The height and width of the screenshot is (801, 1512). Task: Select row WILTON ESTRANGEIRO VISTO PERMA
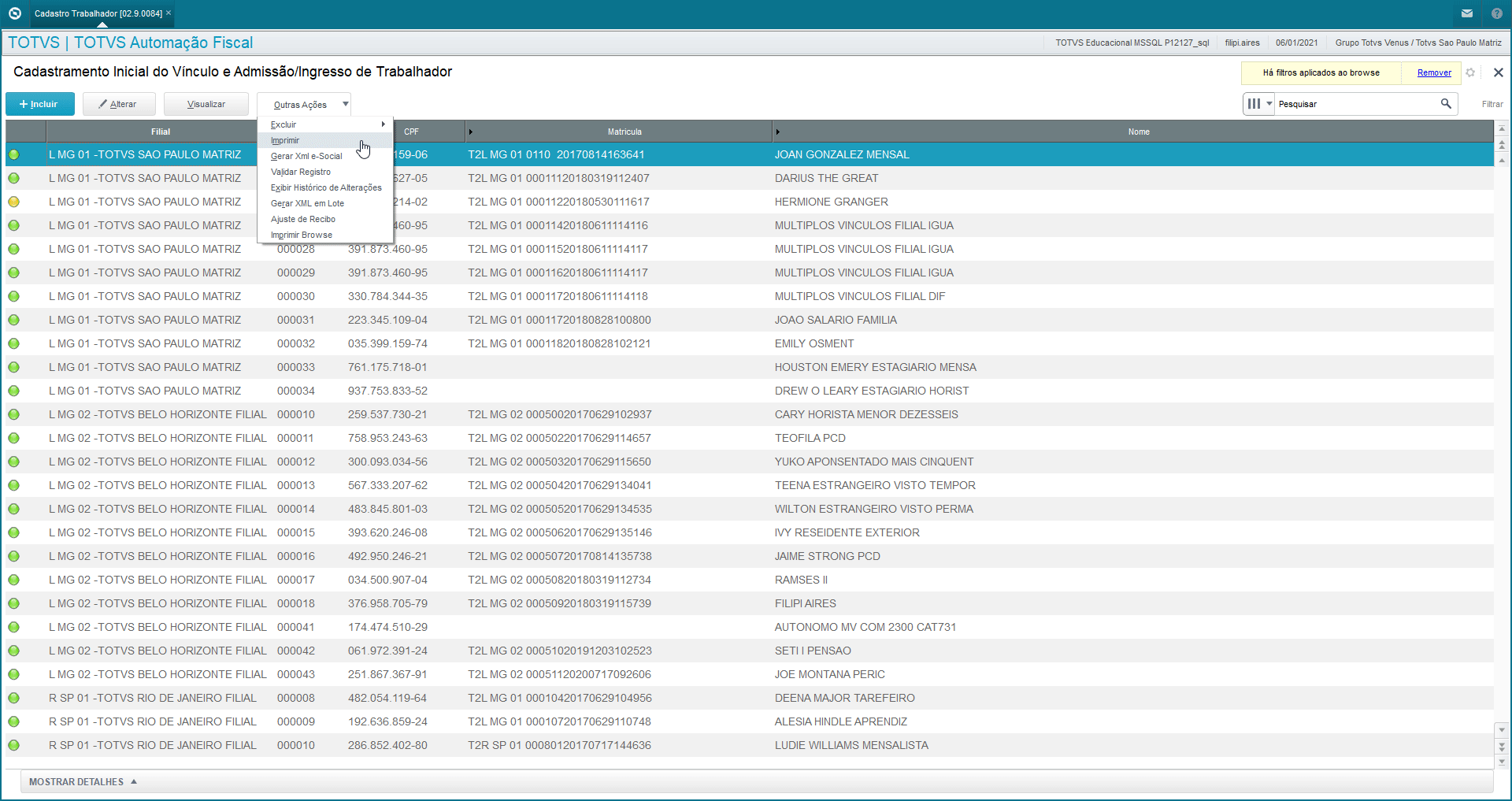pyautogui.click(x=750, y=509)
